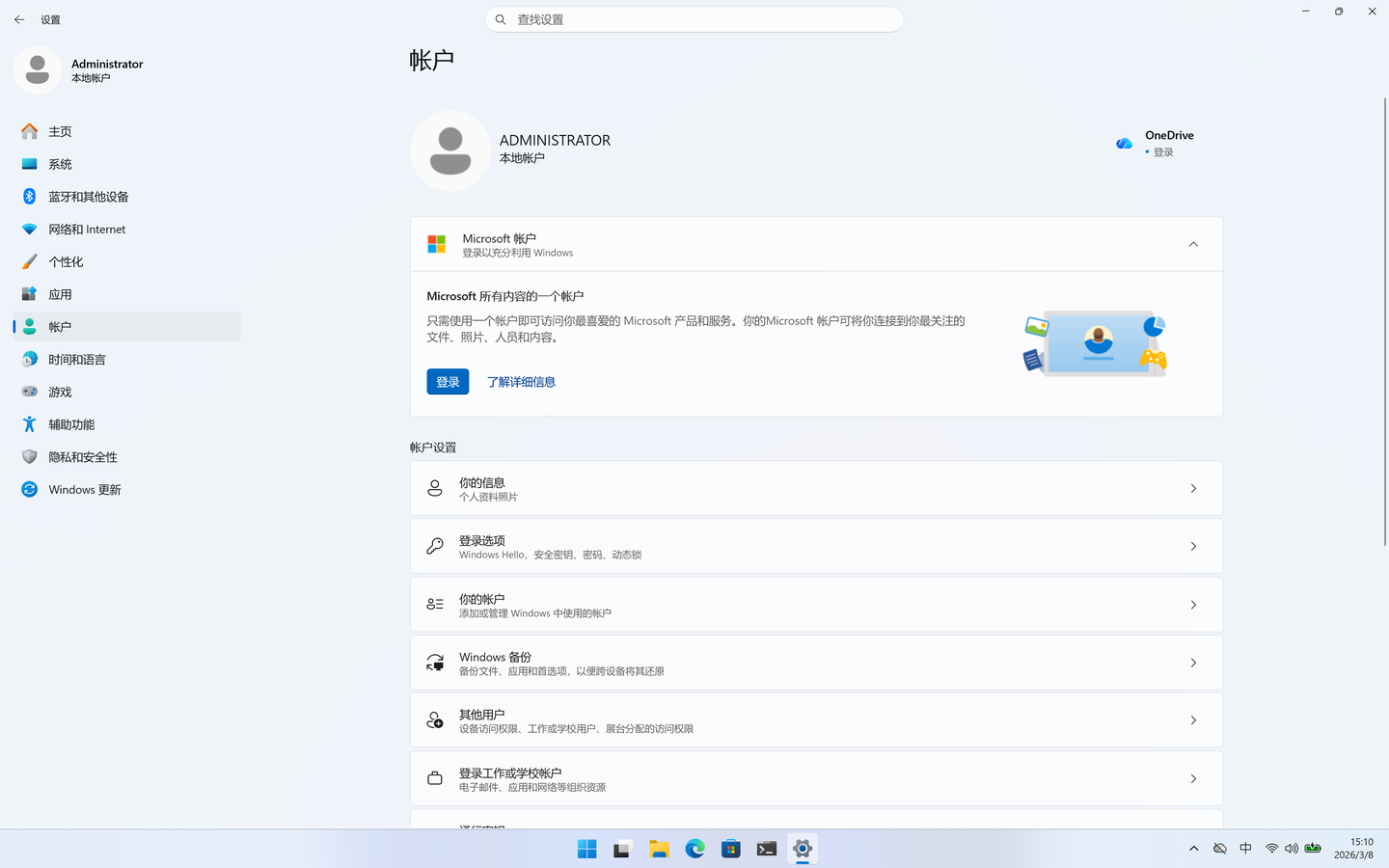Click the Microsoft four-color logo icon
1389x868 pixels.
(x=437, y=244)
